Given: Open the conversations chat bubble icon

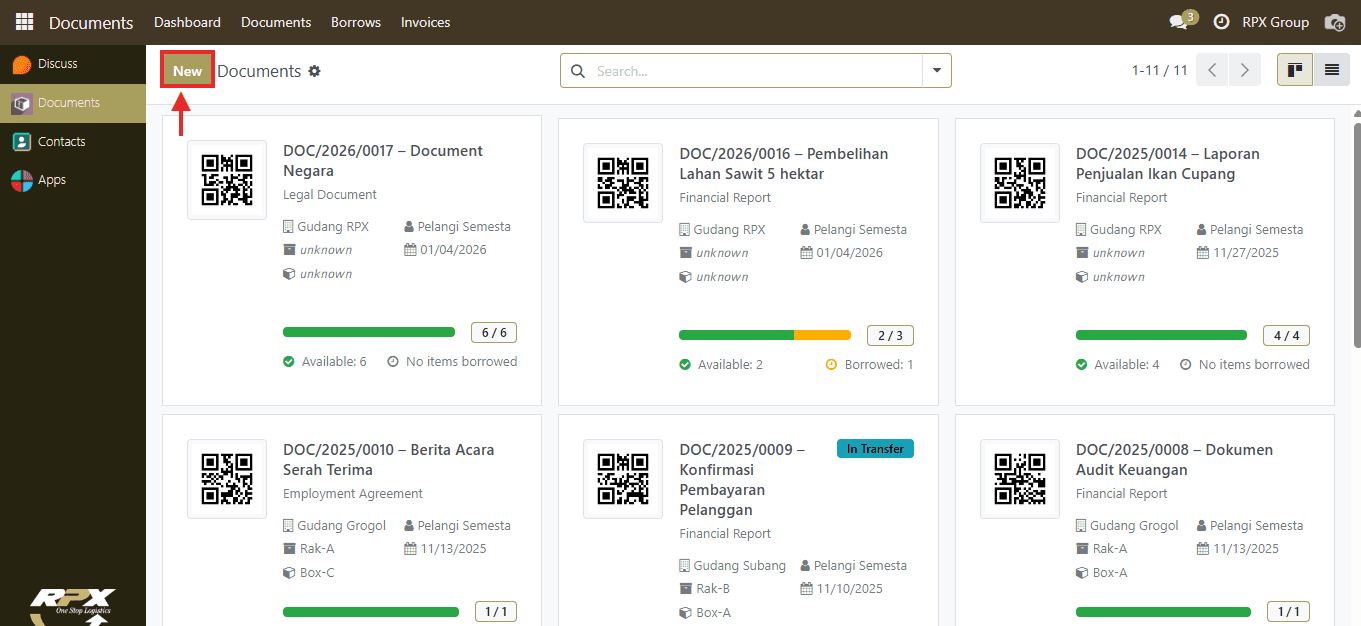Looking at the screenshot, I should pyautogui.click(x=1179, y=22).
